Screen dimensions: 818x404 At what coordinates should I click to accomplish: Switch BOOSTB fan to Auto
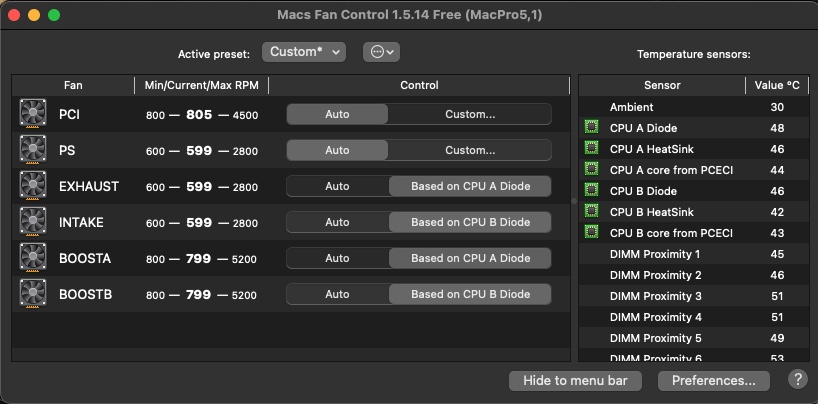[337, 294]
